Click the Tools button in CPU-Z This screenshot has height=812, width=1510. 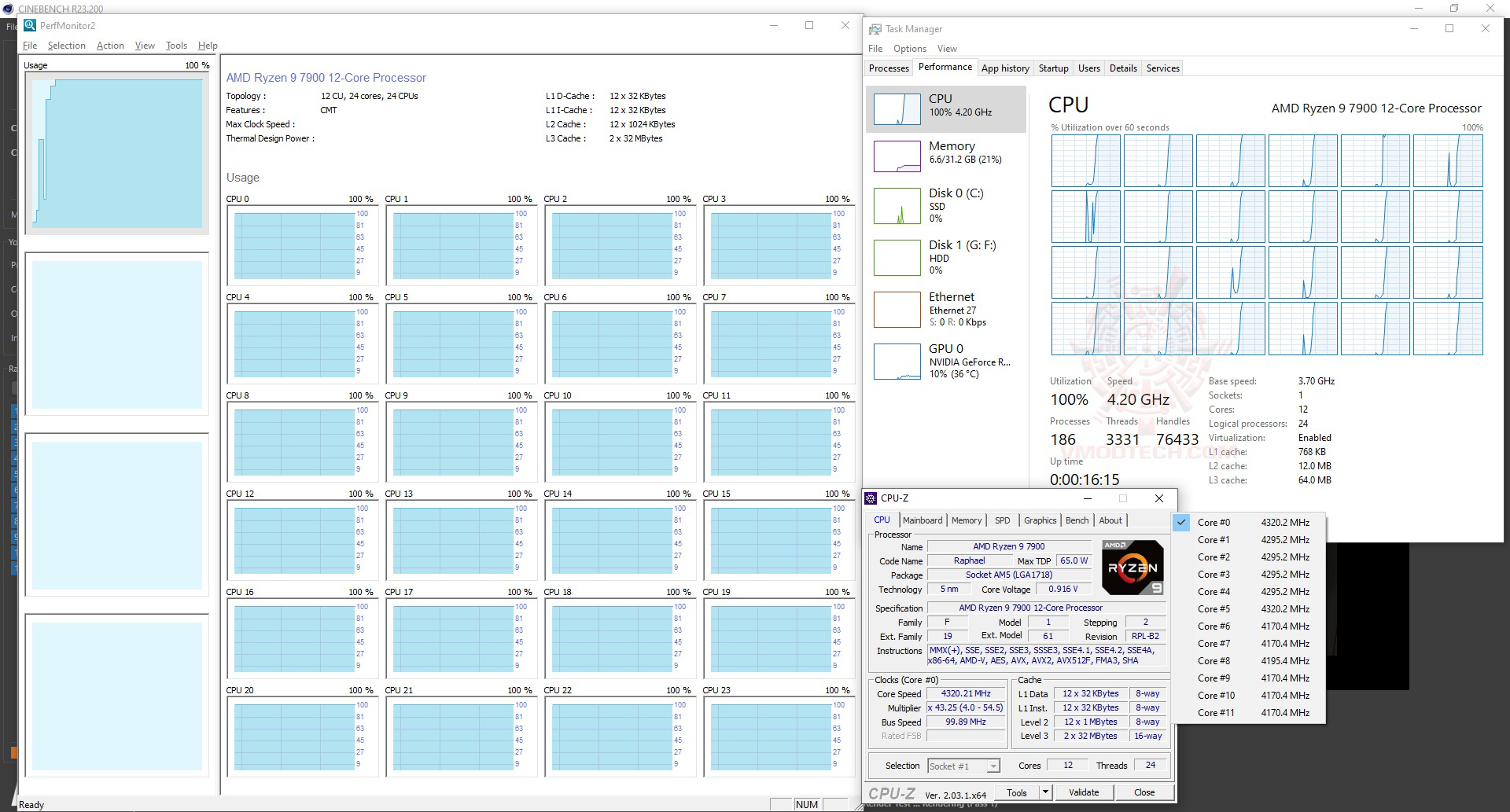tap(1017, 792)
